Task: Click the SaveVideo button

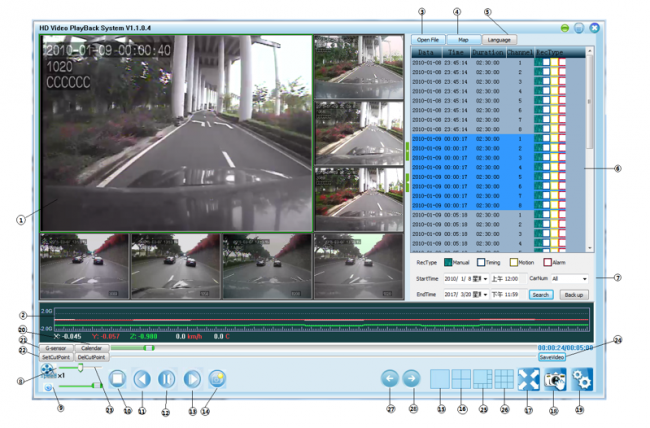Action: pos(551,356)
